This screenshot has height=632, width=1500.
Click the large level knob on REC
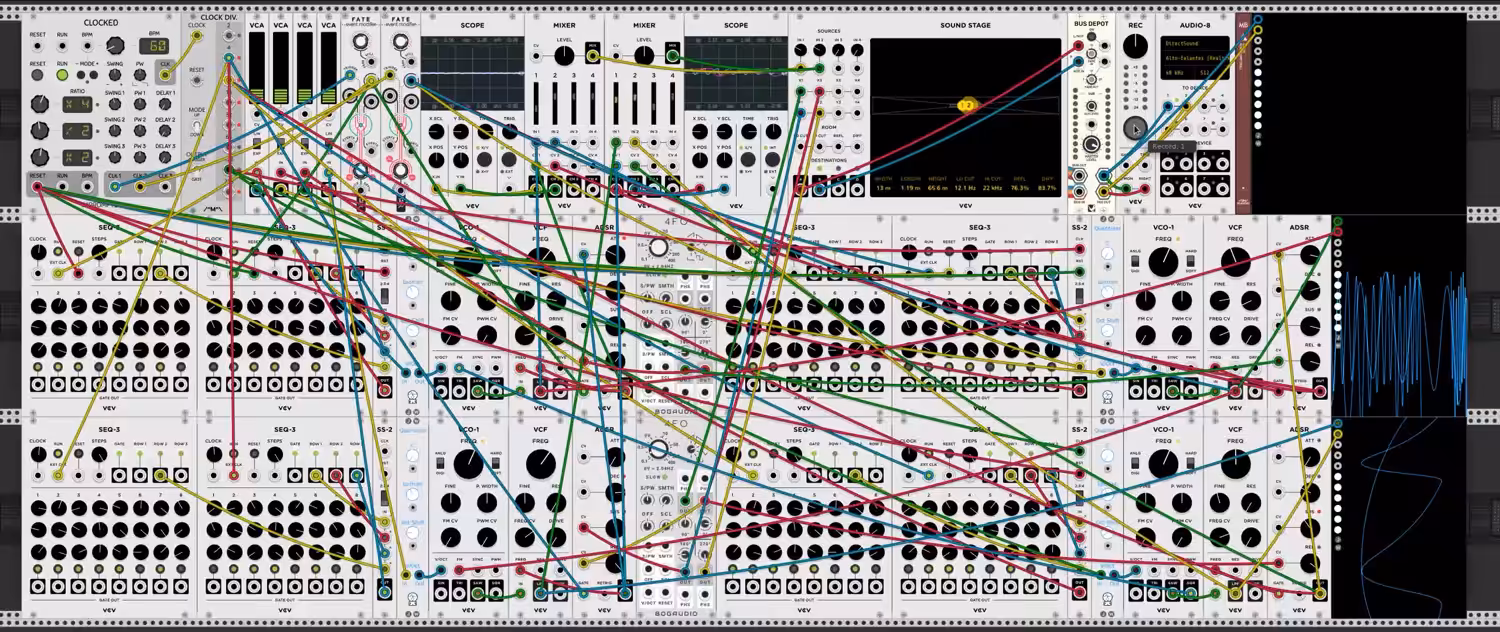coord(1135,47)
